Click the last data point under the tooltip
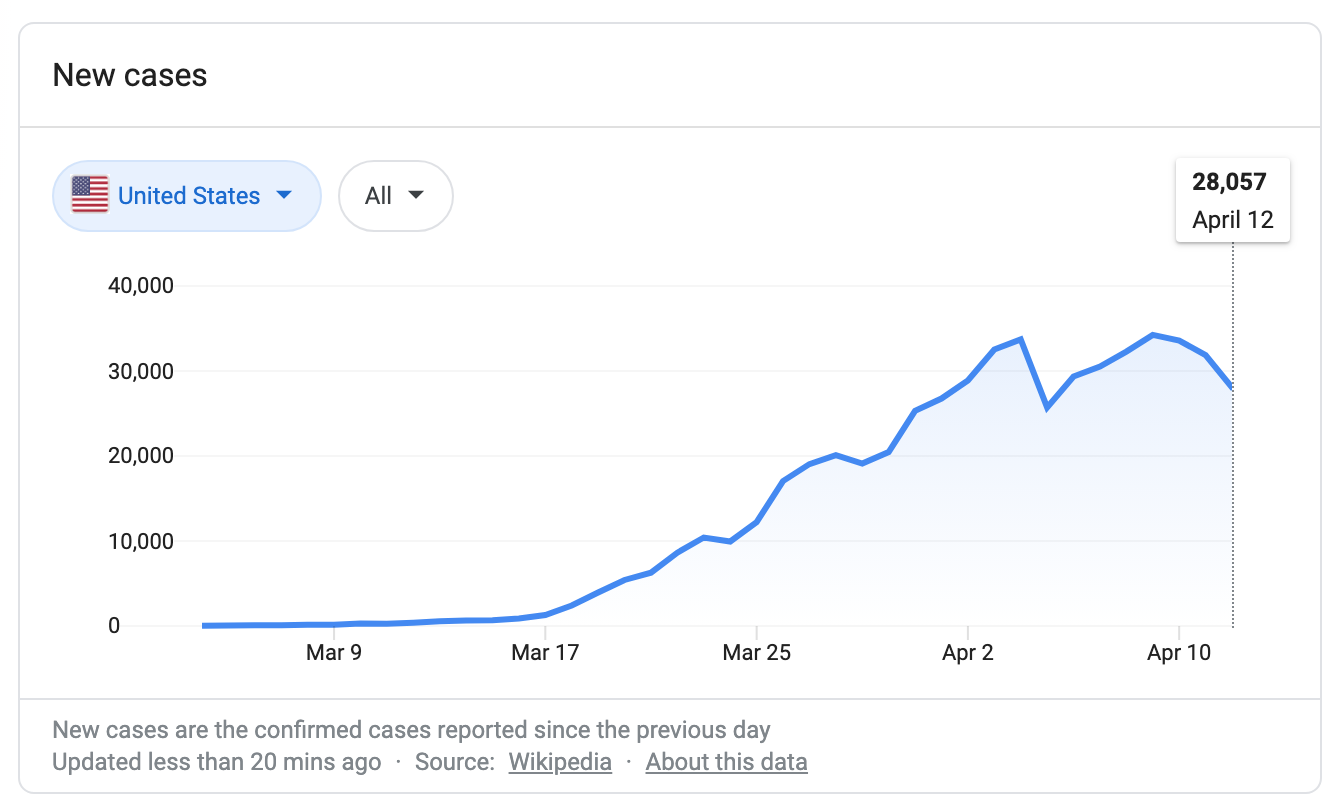This screenshot has width=1342, height=806. (1232, 388)
